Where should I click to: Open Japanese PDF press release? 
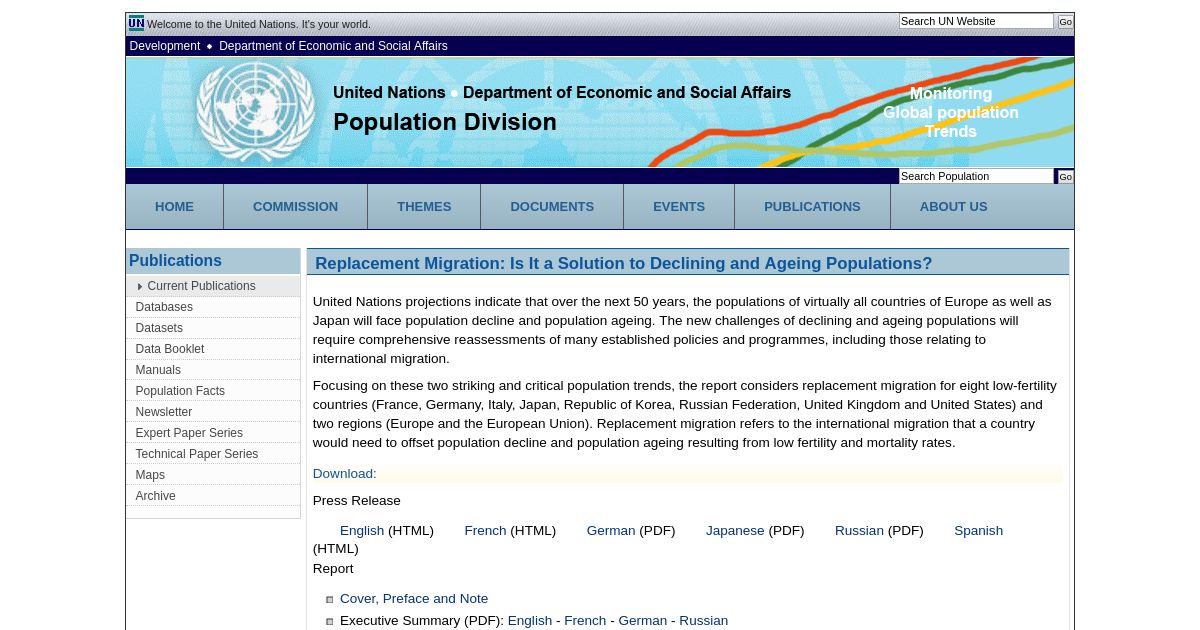pos(735,531)
